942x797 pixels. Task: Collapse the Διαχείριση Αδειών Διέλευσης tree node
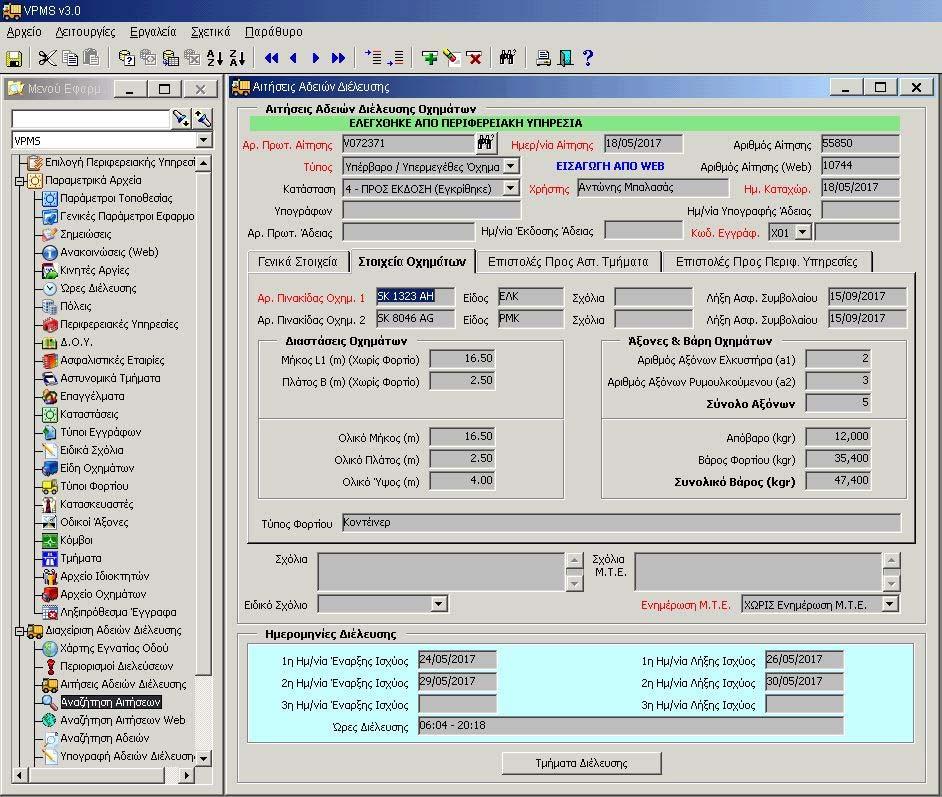[x=19, y=631]
